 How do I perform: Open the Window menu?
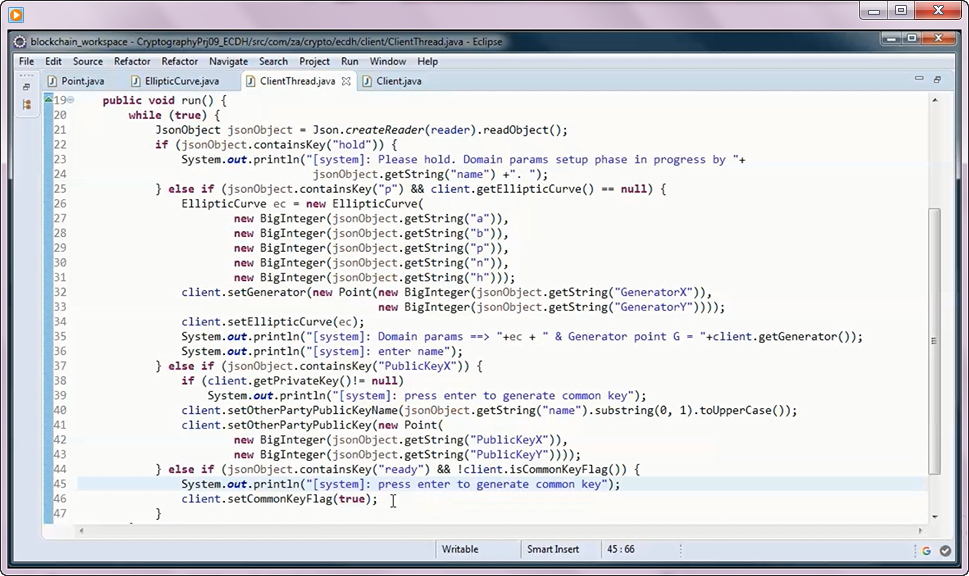click(x=387, y=61)
